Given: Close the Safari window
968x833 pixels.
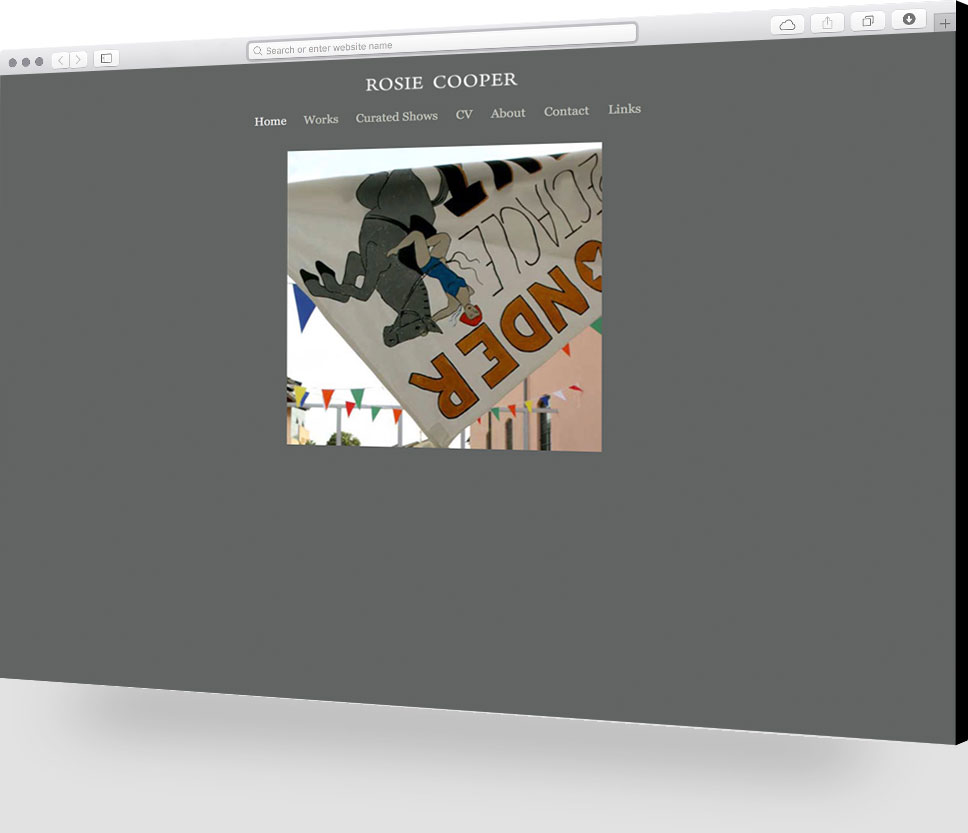Looking at the screenshot, I should point(12,62).
